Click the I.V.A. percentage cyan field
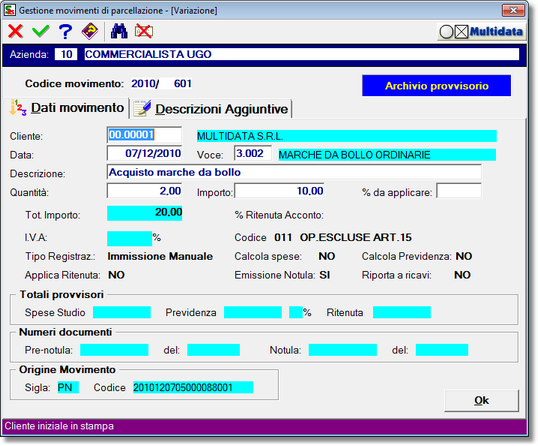Screen dimensions: 538x446 pos(129,238)
